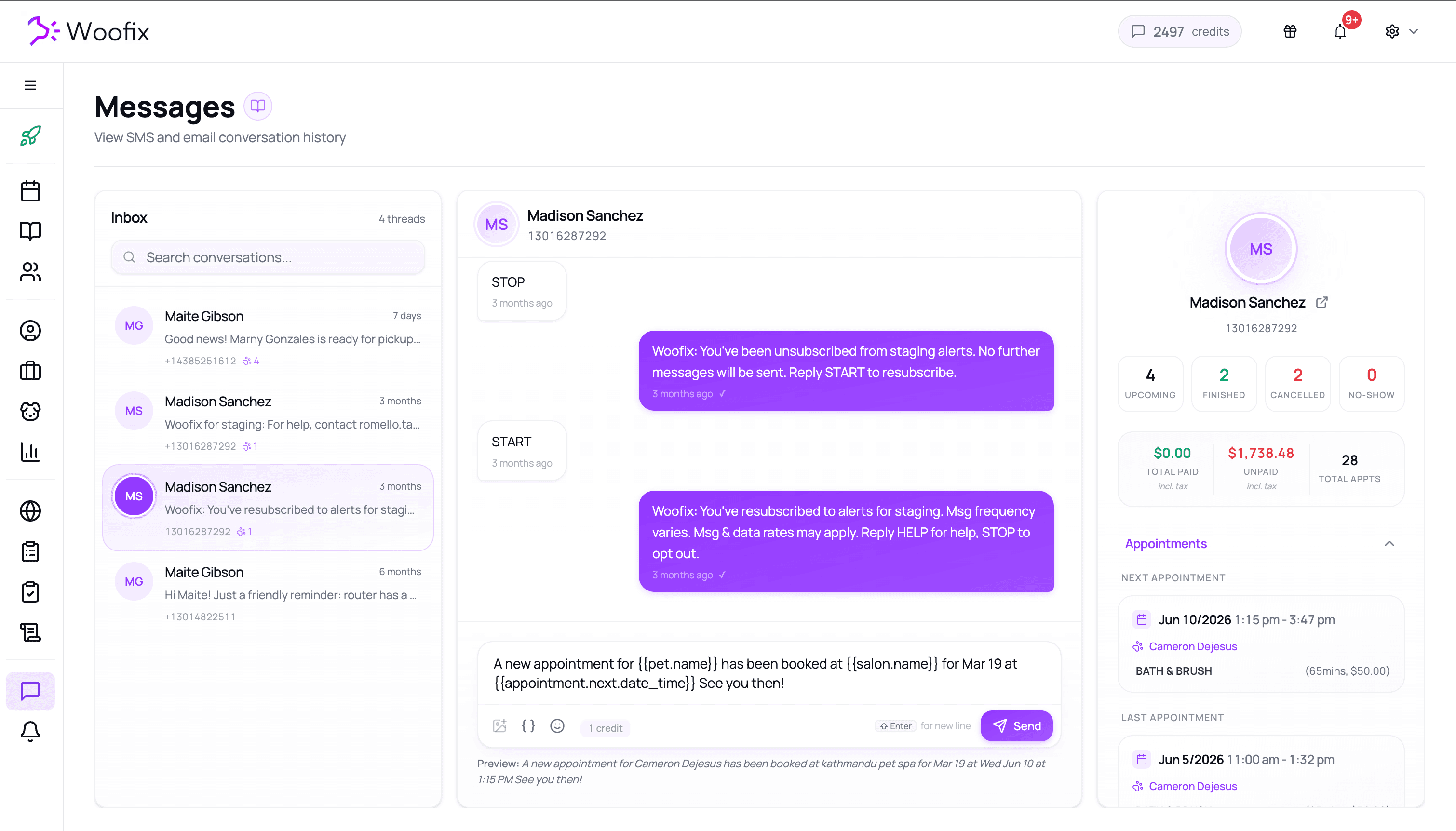Click the settings gear icon in header
1456x831 pixels.
point(1392,31)
